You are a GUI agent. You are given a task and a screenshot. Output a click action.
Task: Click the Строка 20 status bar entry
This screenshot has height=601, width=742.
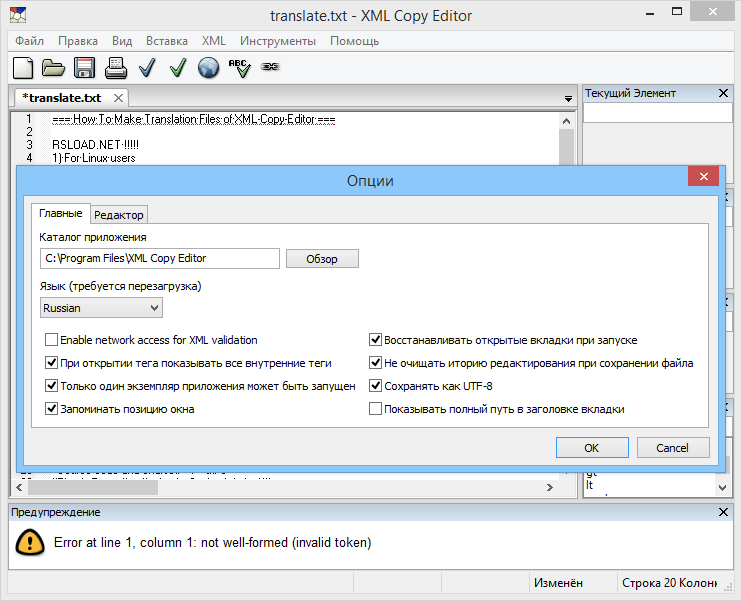pos(669,583)
